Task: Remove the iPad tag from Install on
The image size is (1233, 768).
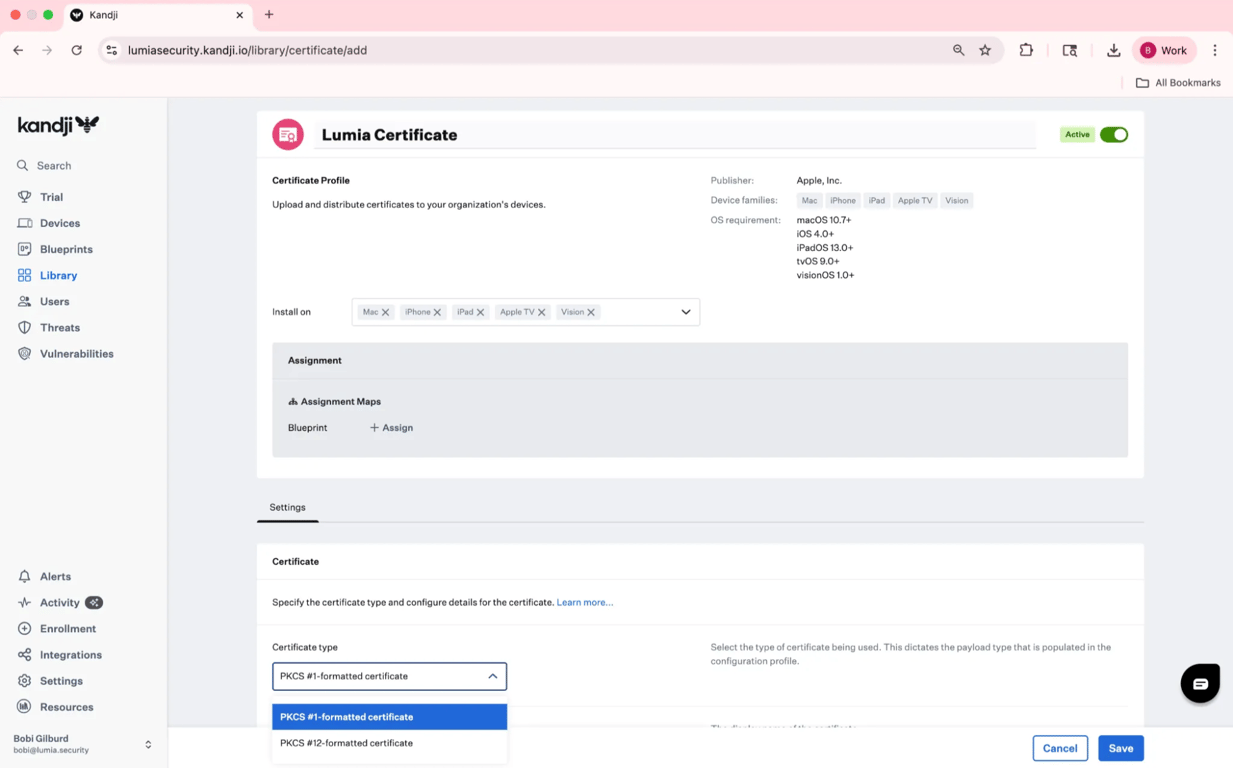Action: click(x=481, y=312)
